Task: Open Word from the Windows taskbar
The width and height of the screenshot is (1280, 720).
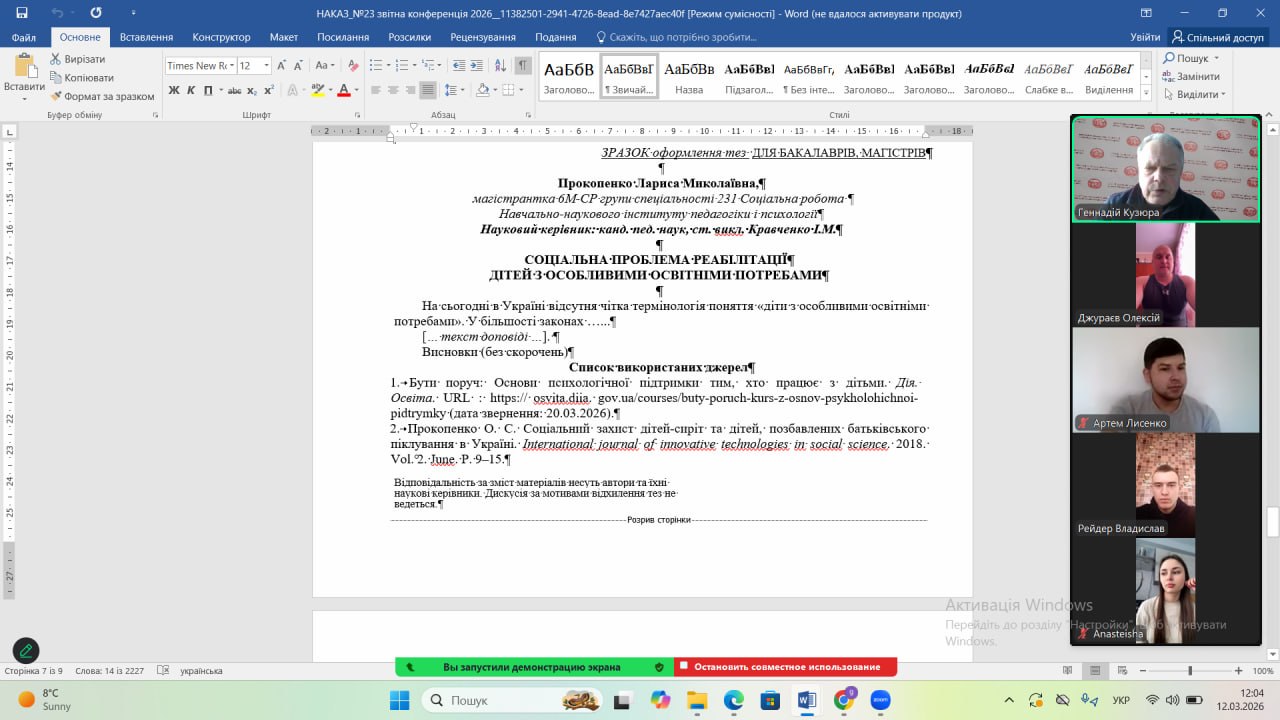Action: pyautogui.click(x=806, y=701)
